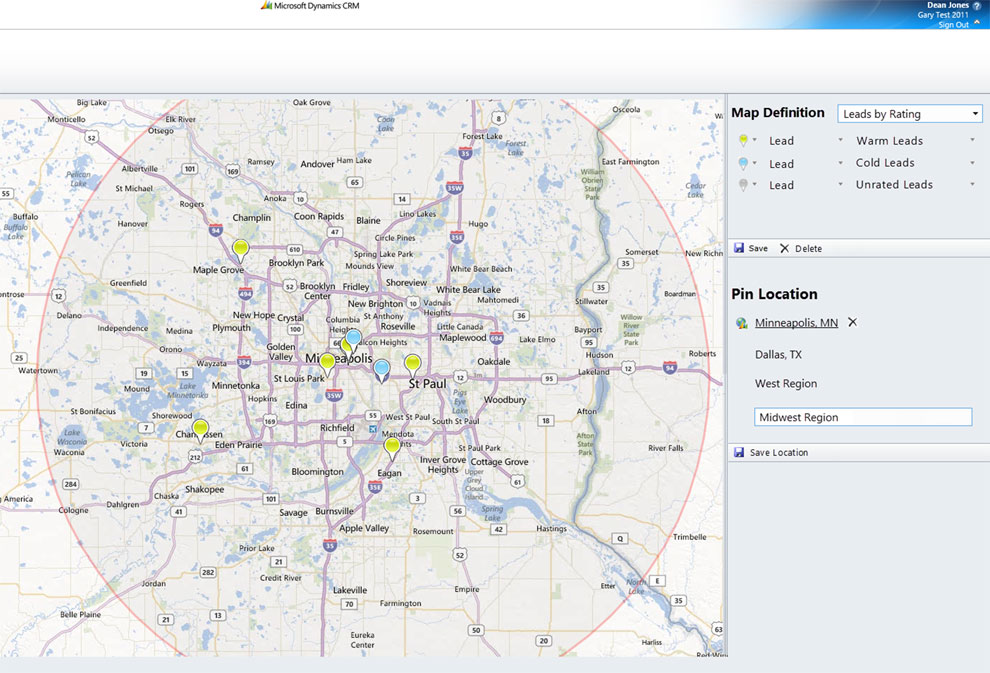Expand the Lead entity dropdown in Cold Leads row

click(840, 162)
